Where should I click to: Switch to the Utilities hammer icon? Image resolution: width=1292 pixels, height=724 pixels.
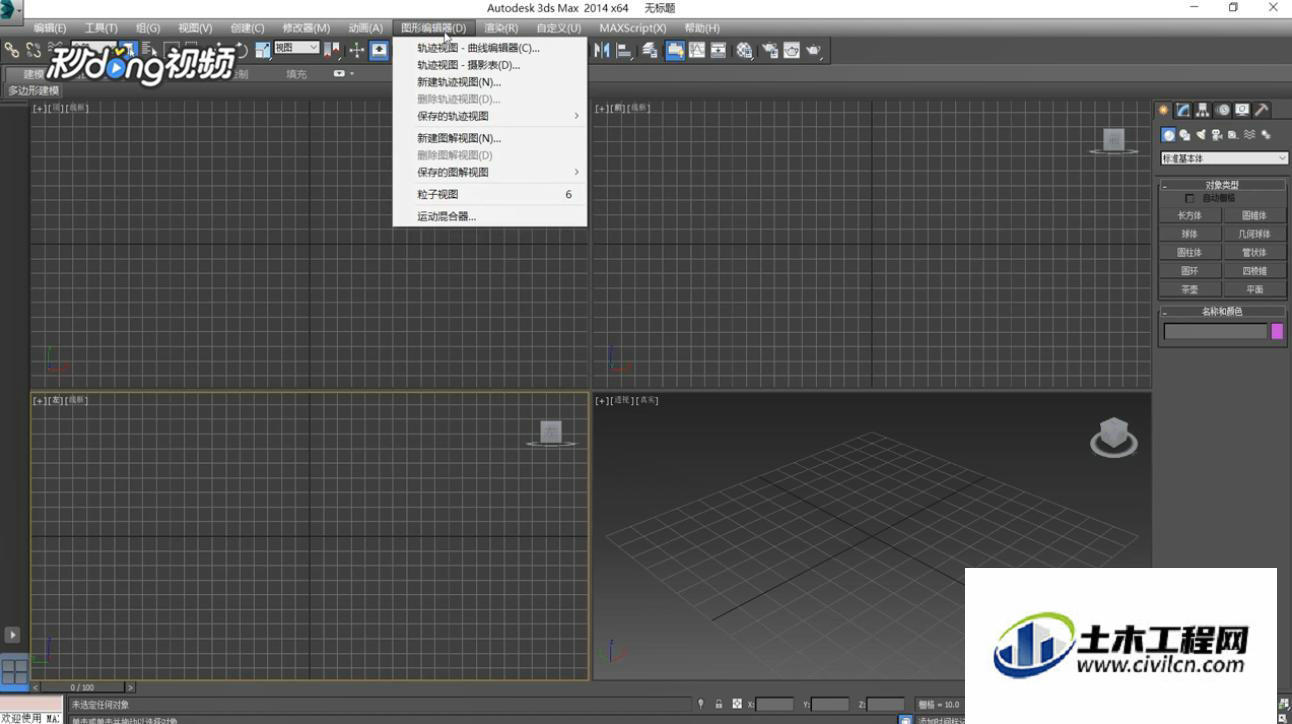coord(1262,110)
